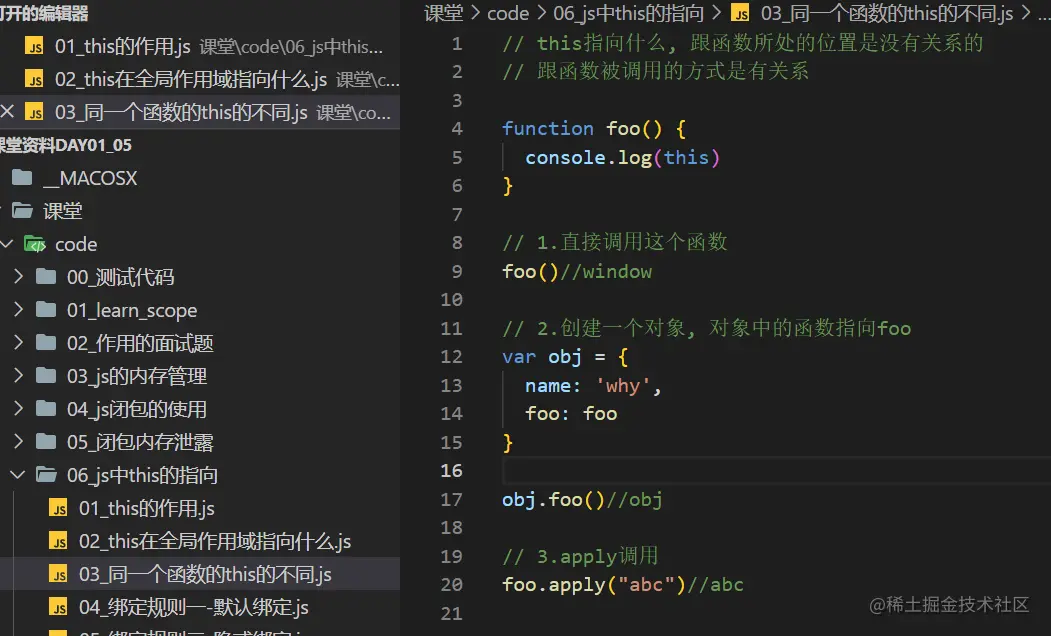Viewport: 1051px width, 636px height.
Task: Click the __MACOSX folder icon
Action: click(22, 178)
